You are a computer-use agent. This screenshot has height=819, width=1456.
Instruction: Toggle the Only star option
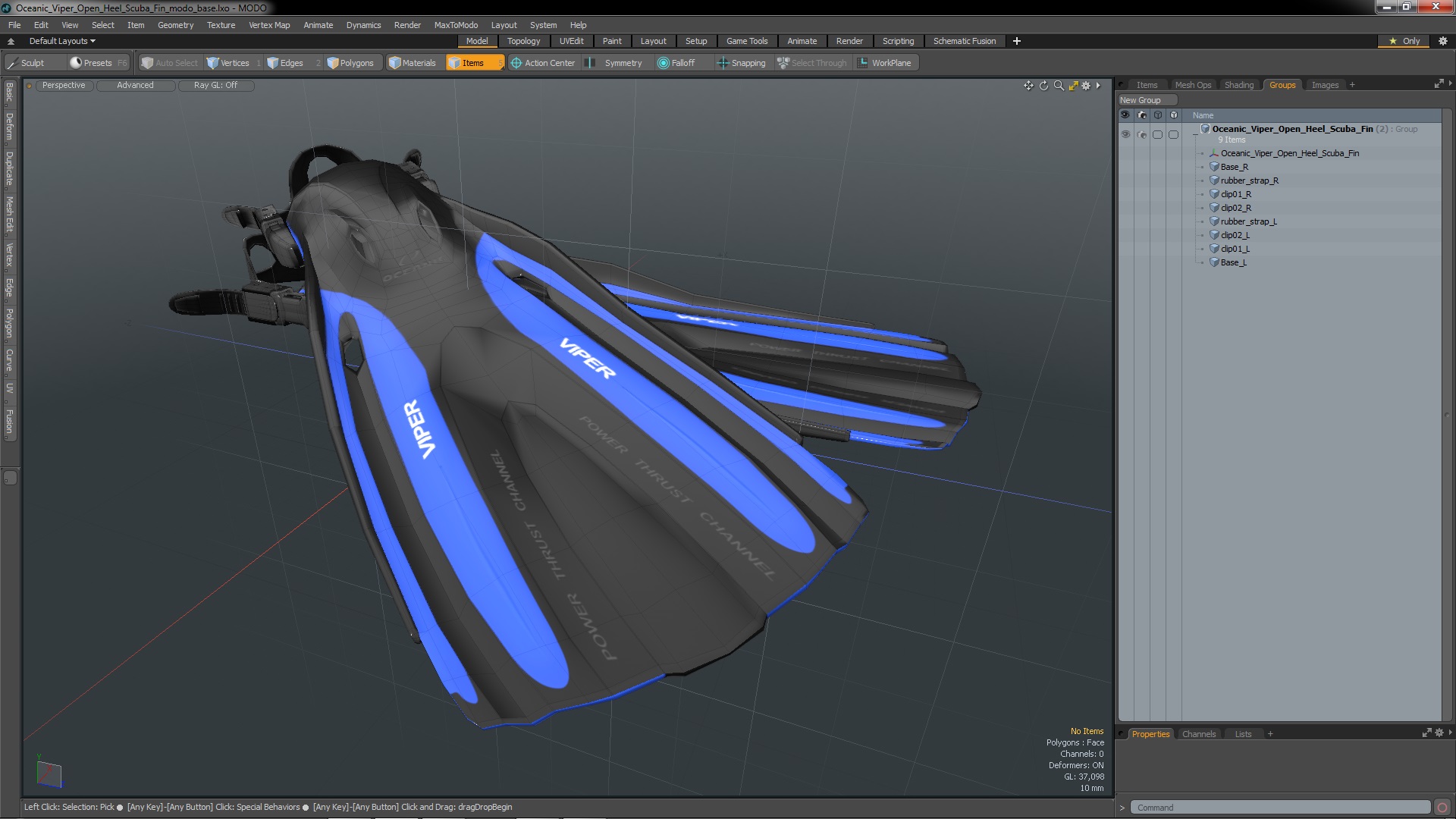click(x=1404, y=41)
